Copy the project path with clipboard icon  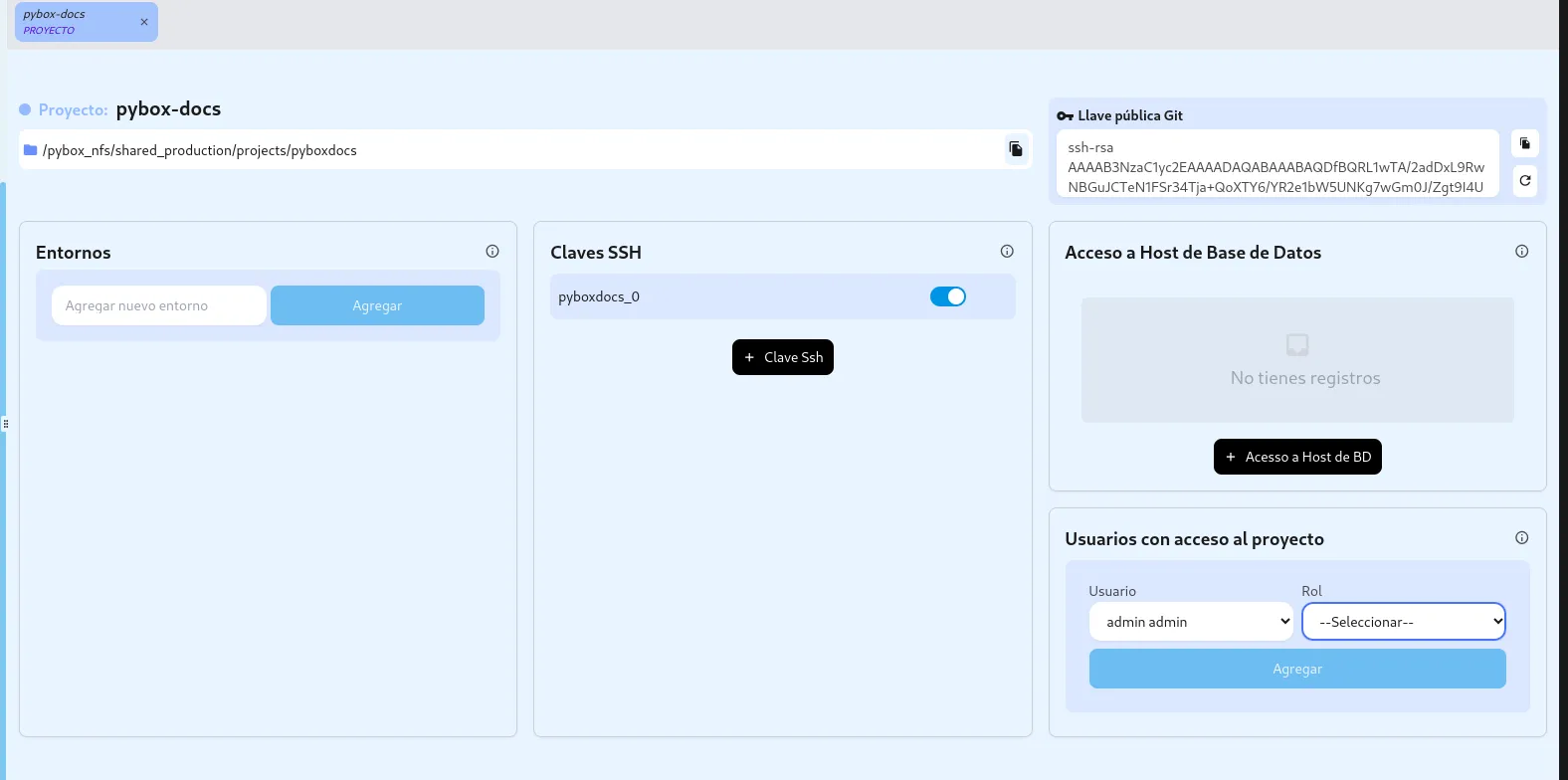pyautogui.click(x=1016, y=149)
